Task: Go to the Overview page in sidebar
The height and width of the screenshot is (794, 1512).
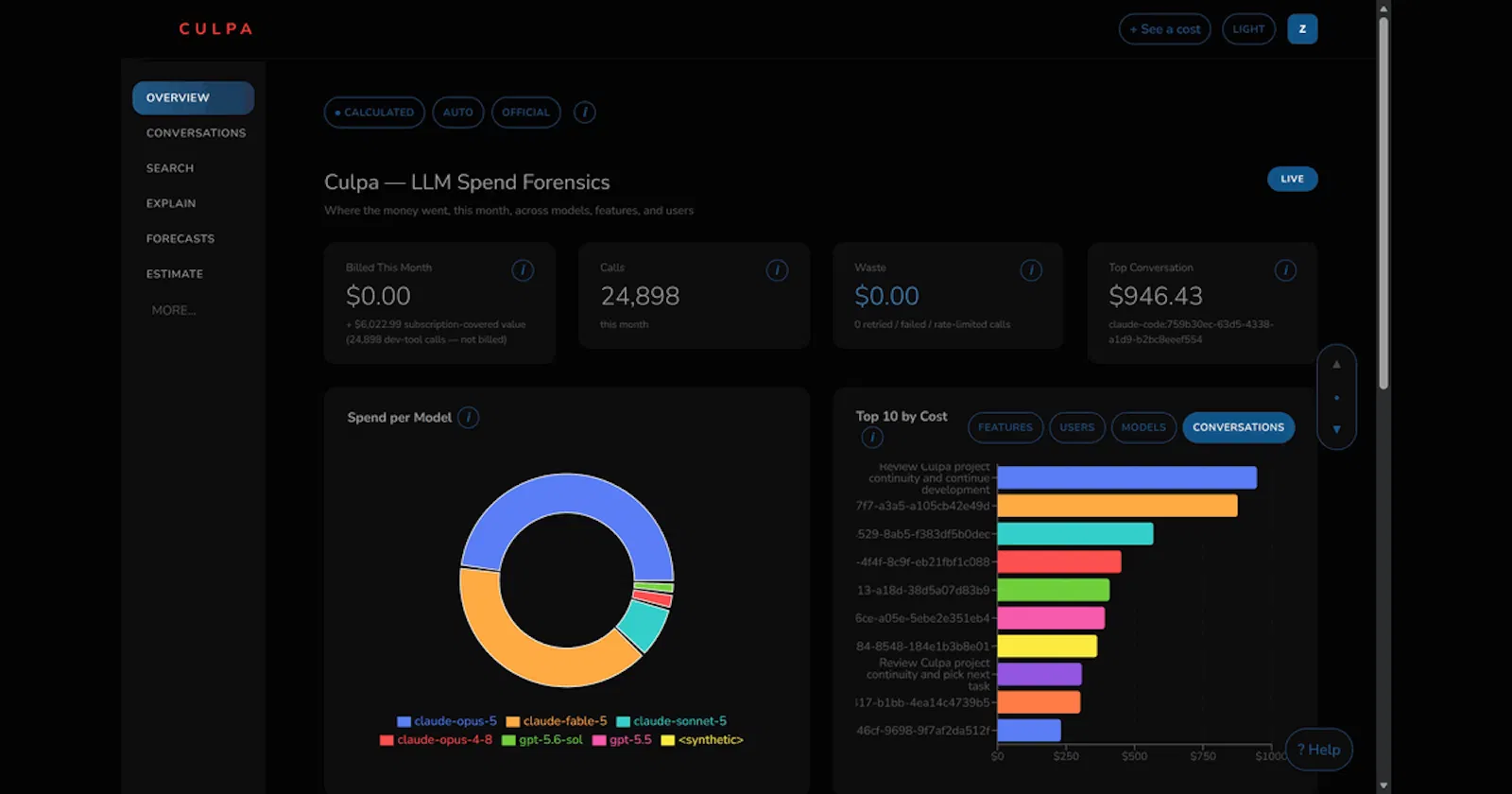Action: [x=193, y=97]
